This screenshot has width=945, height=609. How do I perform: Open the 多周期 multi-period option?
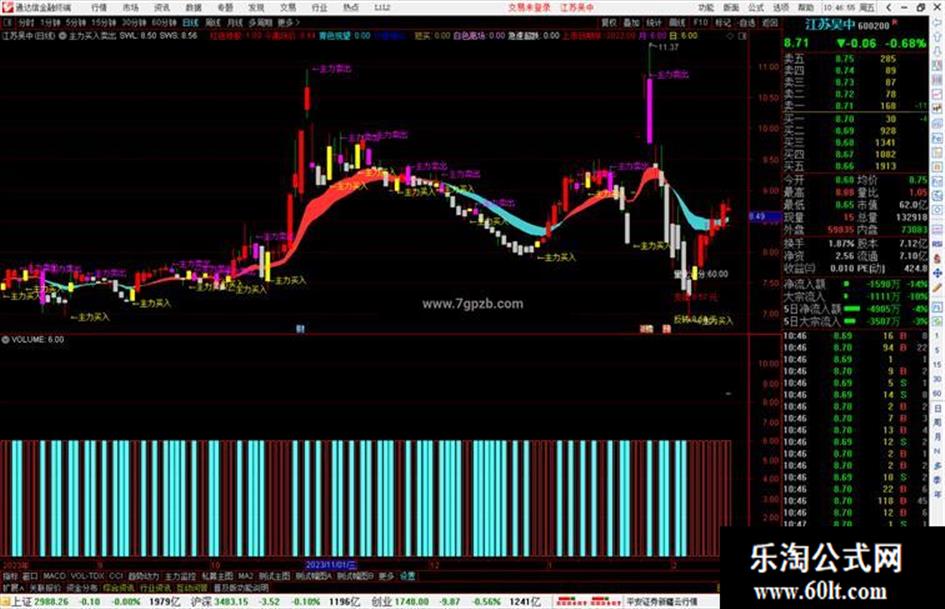(260, 22)
